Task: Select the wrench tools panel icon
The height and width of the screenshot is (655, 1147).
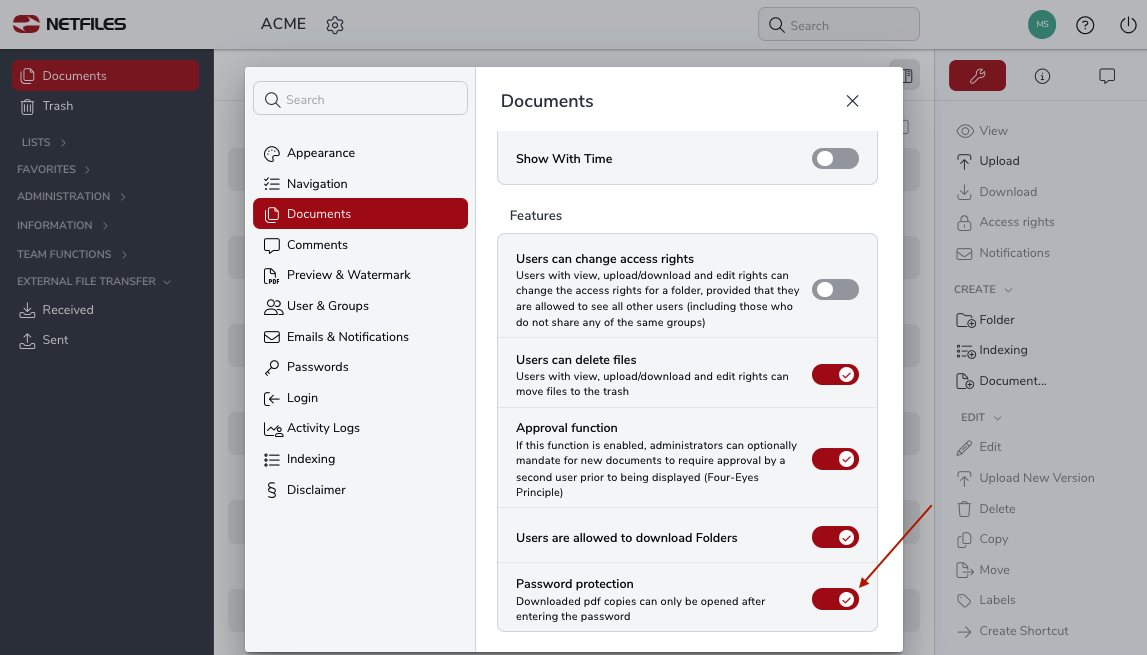Action: (977, 75)
